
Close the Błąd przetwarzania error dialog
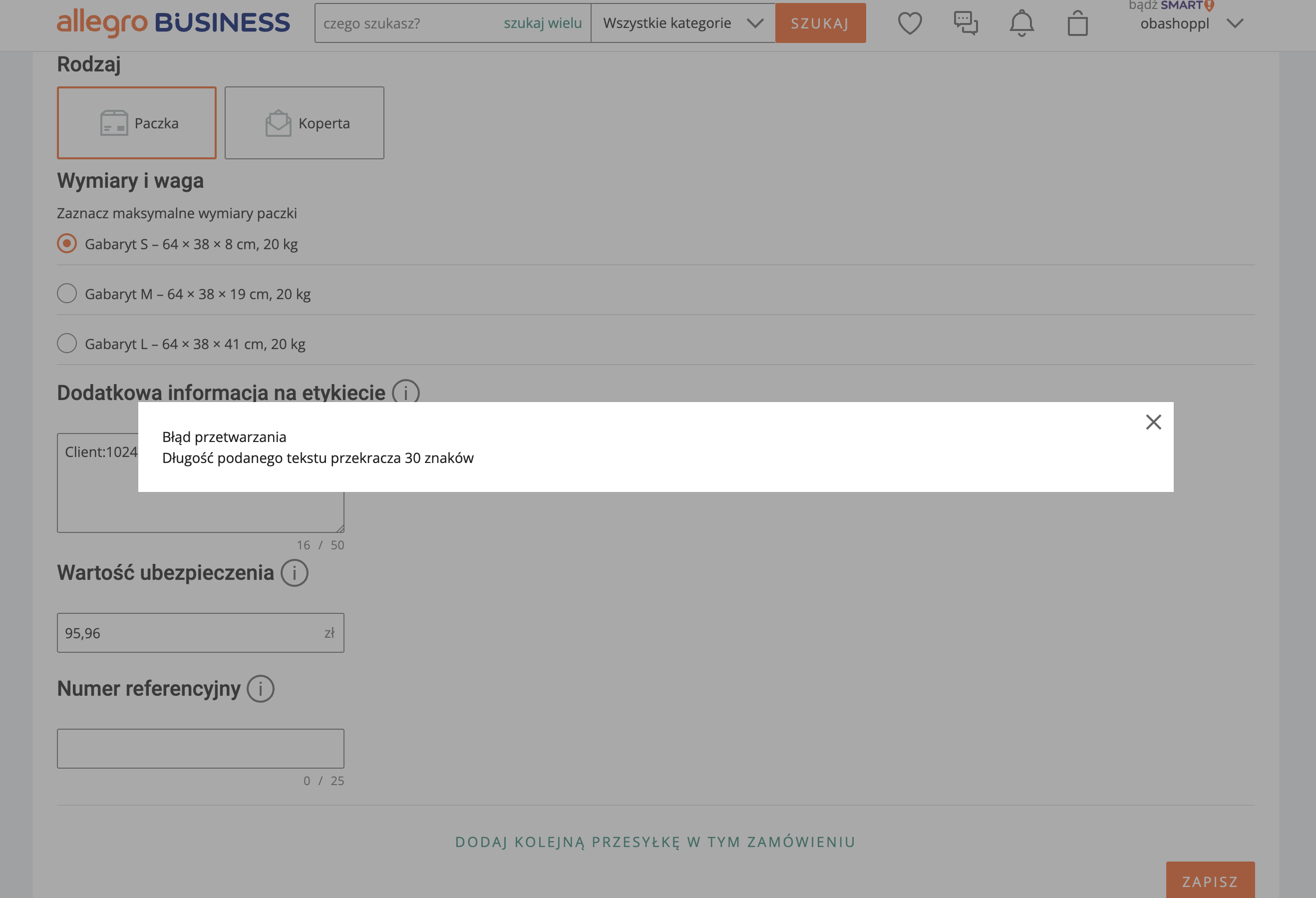click(1153, 422)
